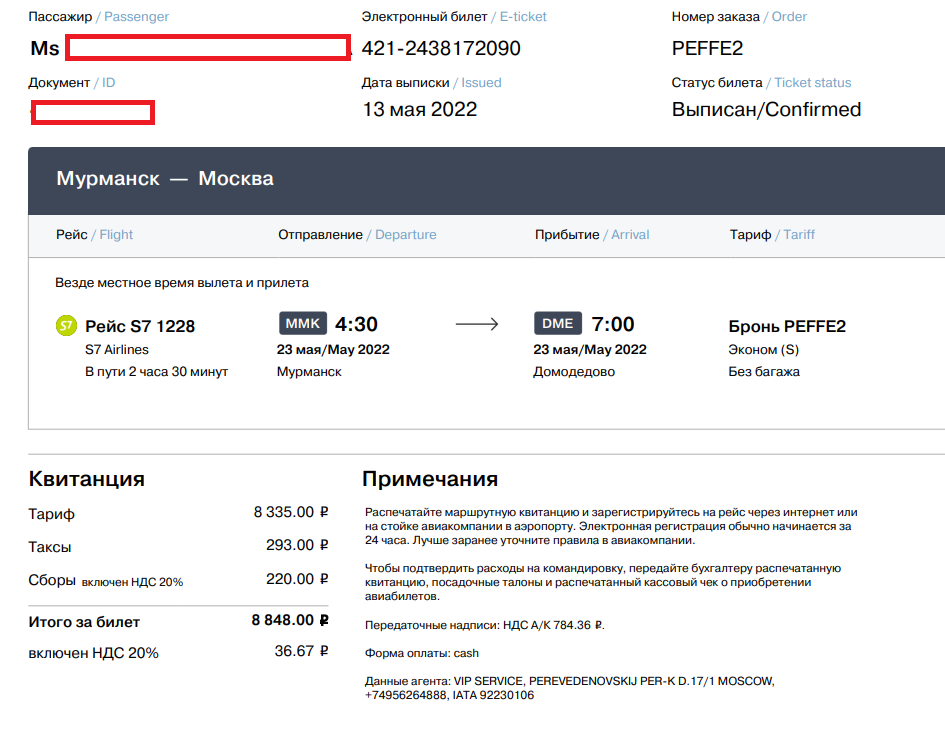Click the arrow between departure and arrival

pyautogui.click(x=477, y=324)
